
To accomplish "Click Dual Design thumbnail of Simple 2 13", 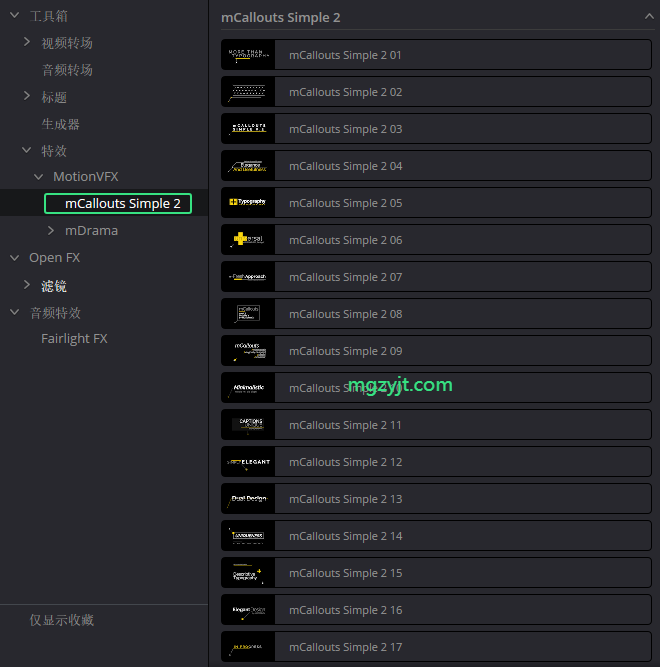I will point(248,499).
